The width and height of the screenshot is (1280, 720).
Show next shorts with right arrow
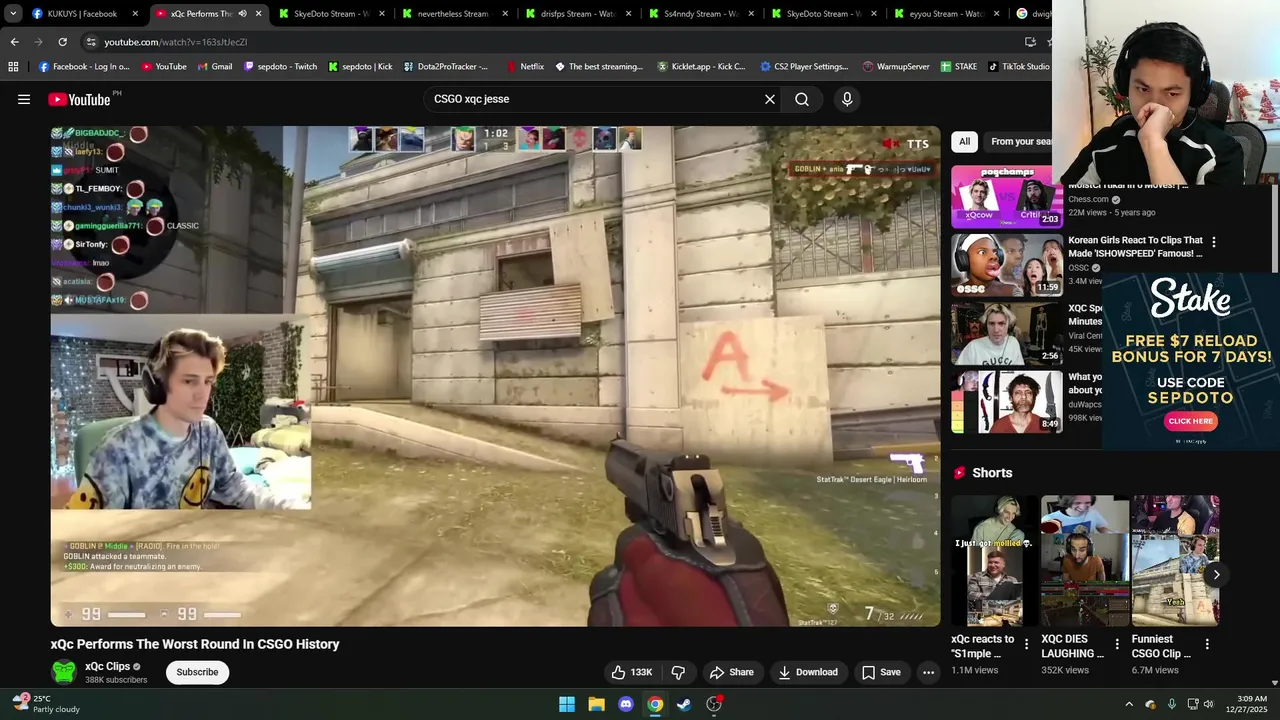1216,574
